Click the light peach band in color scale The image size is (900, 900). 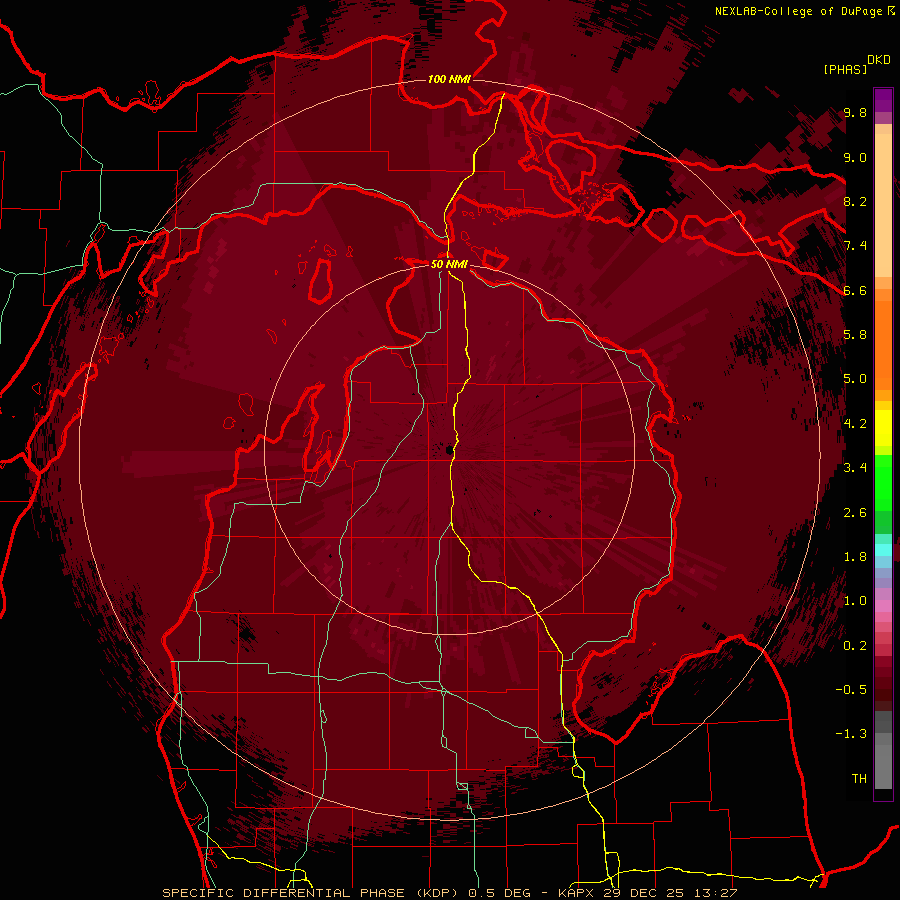[883, 207]
